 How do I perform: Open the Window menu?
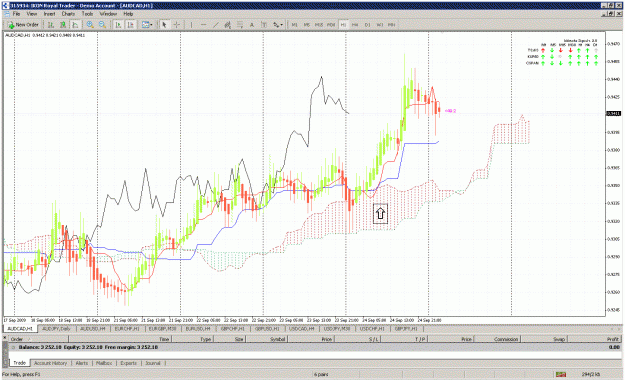point(108,14)
